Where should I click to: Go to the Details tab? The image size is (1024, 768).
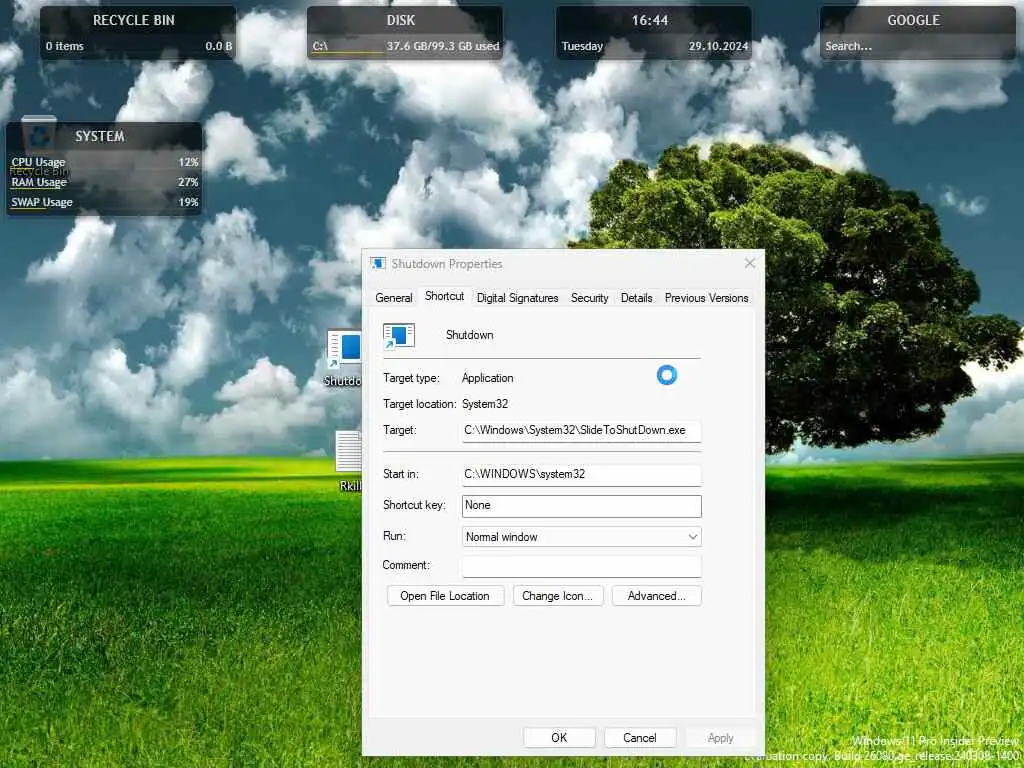[x=636, y=298]
